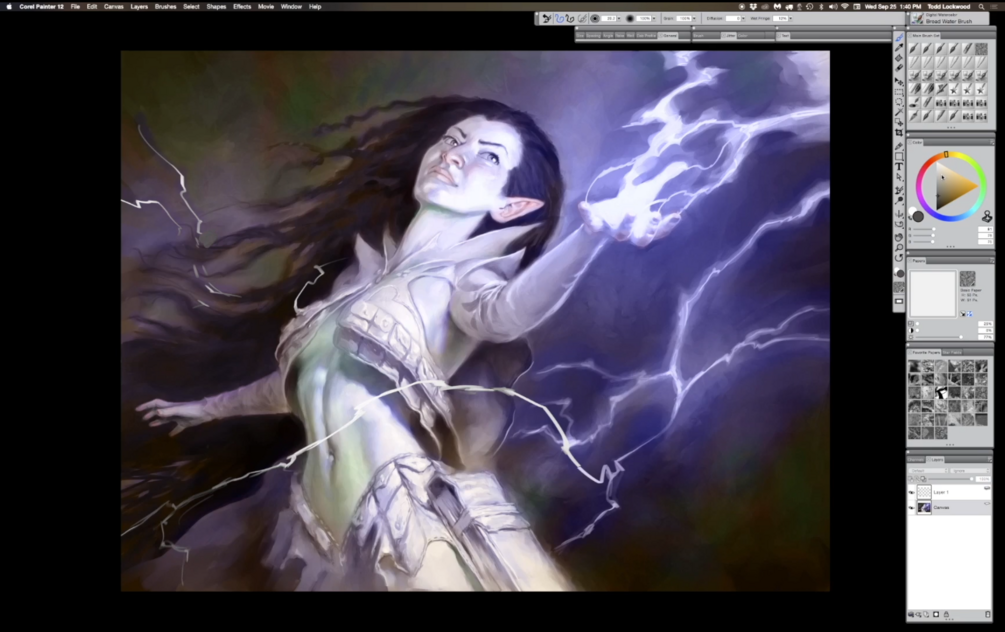Click the hue ring marker on the color wheel
Screen dimensions: 1005x632
946,154
